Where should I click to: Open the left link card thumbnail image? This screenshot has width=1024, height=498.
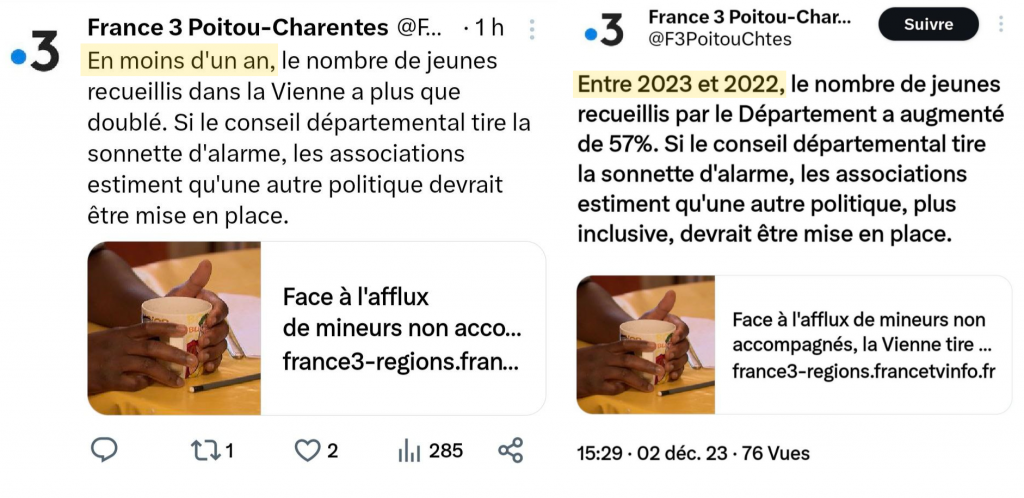coord(174,328)
